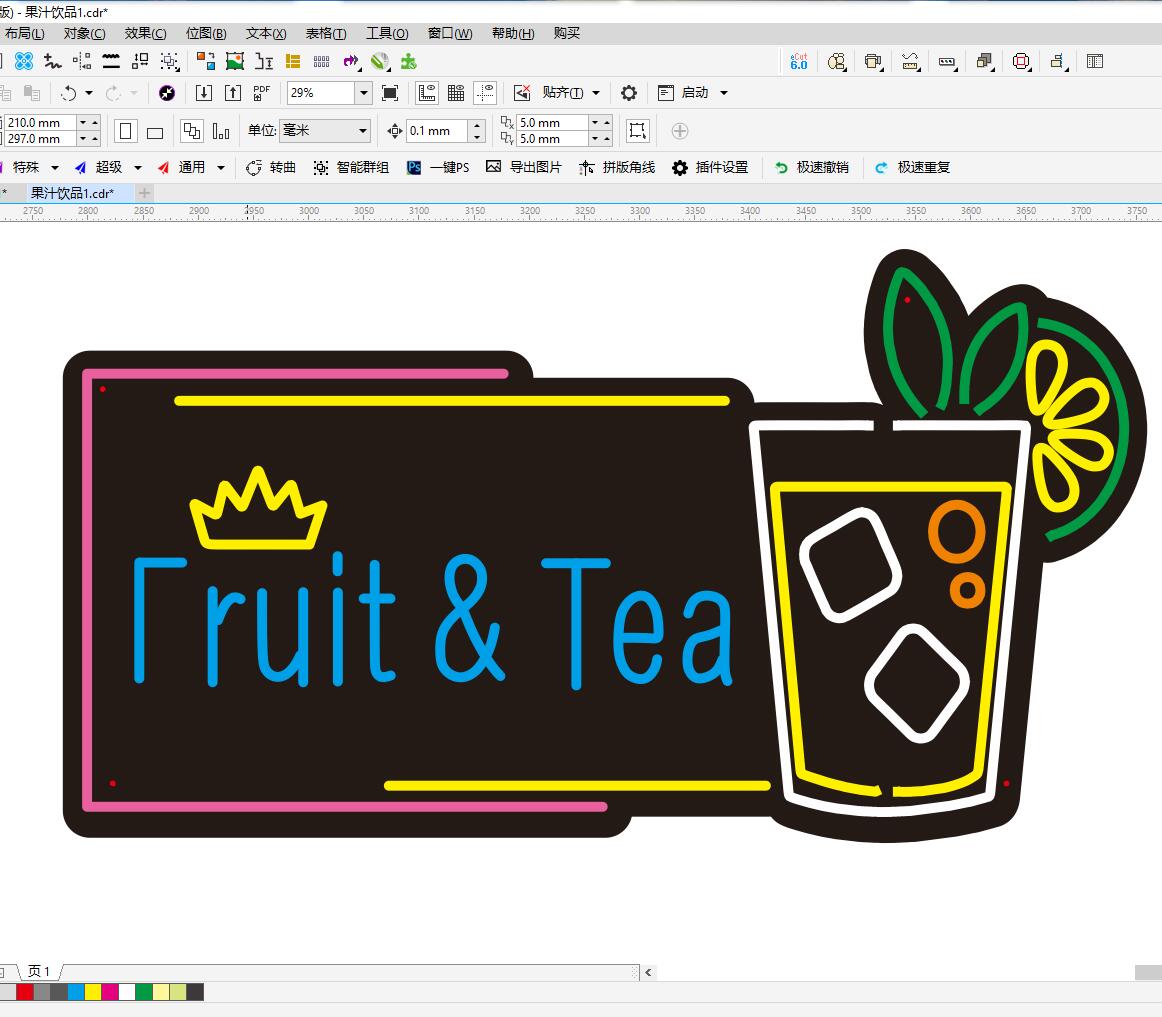Click the black round search-content icon
Viewport: 1162px width, 1017px height.
point(167,93)
